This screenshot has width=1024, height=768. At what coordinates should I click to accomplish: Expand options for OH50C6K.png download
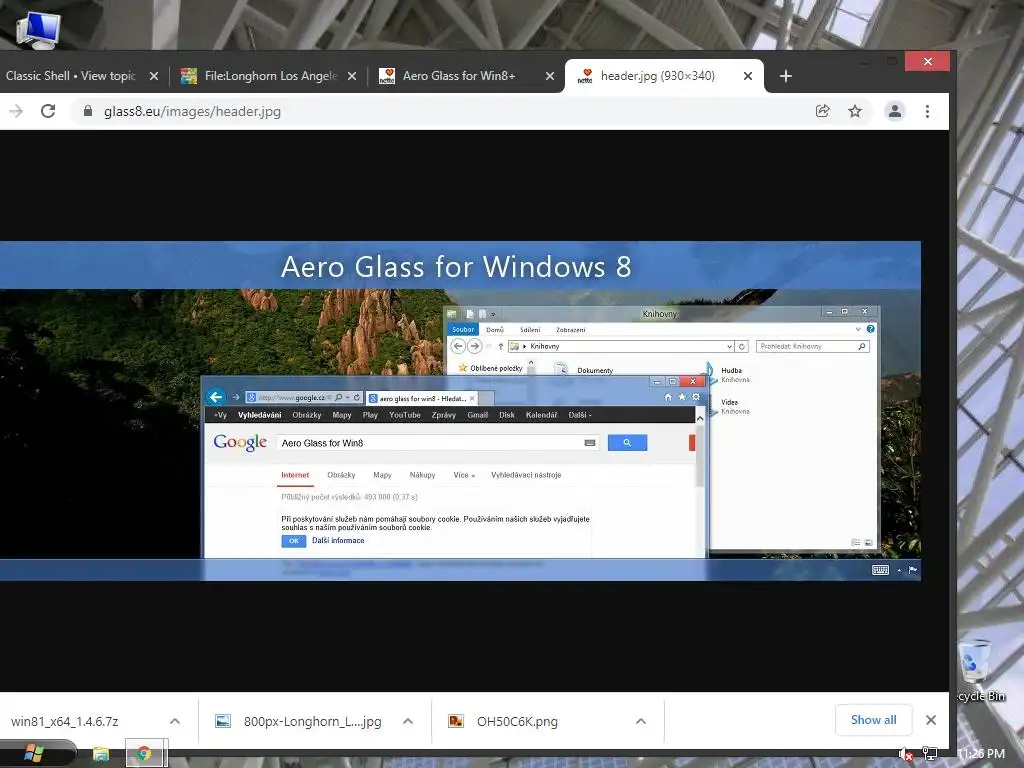(x=641, y=721)
